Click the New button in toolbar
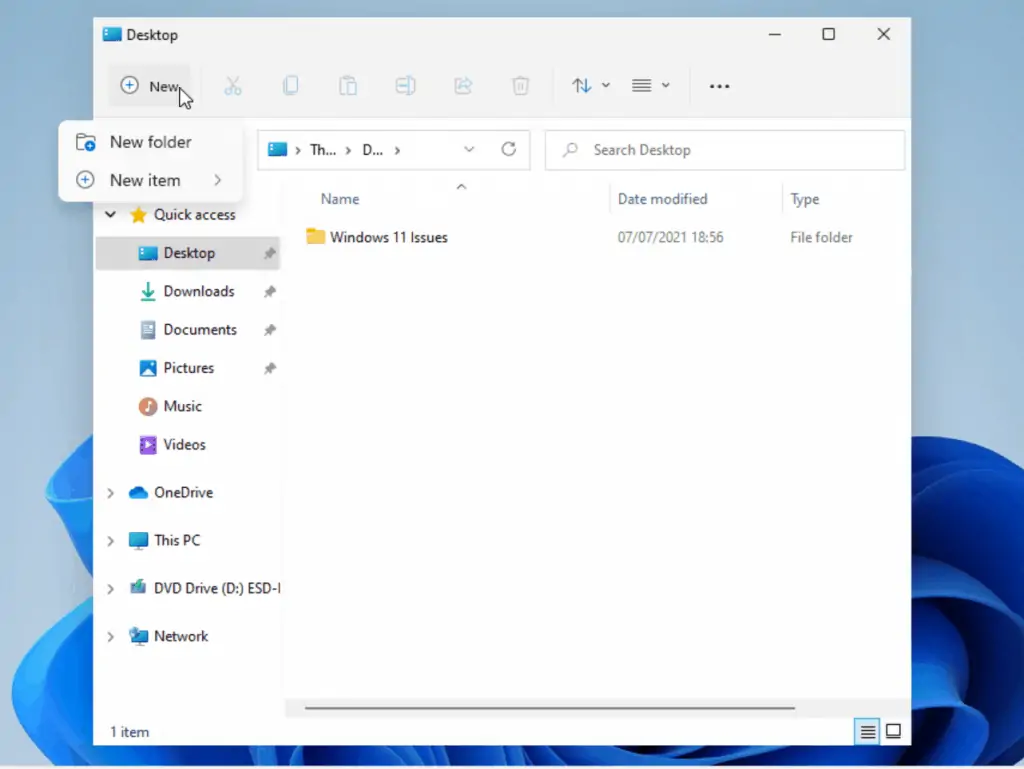This screenshot has height=769, width=1024. 150,86
